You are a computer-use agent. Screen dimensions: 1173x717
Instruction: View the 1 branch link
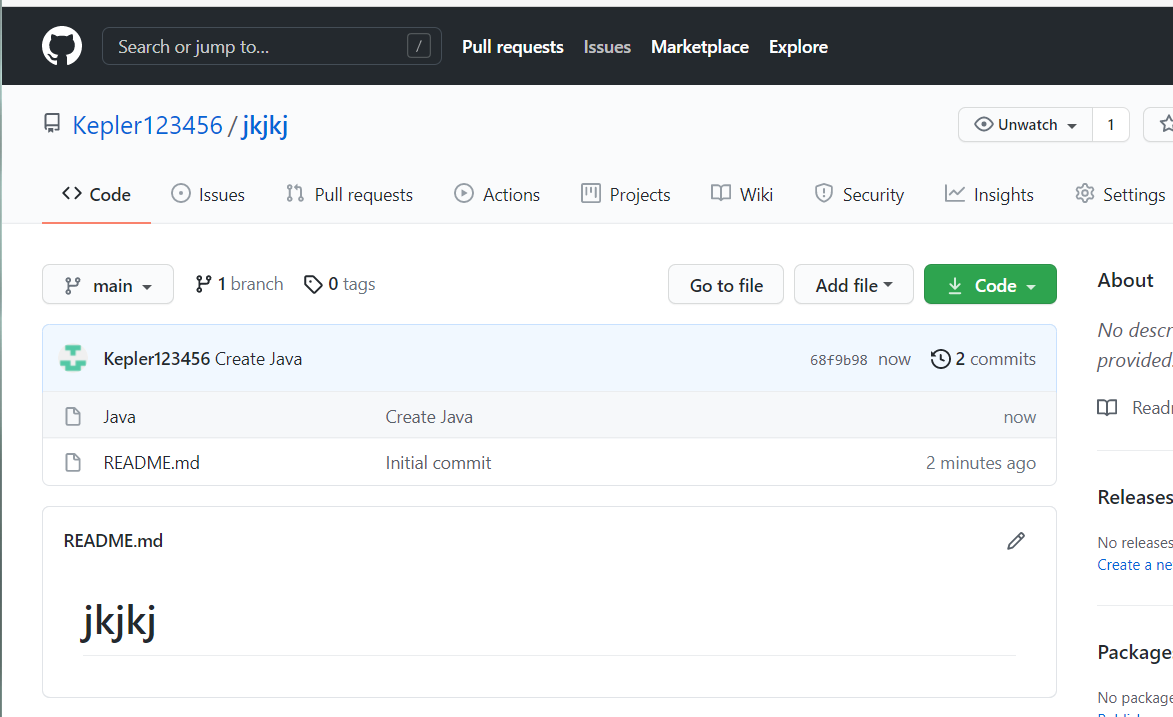point(239,284)
